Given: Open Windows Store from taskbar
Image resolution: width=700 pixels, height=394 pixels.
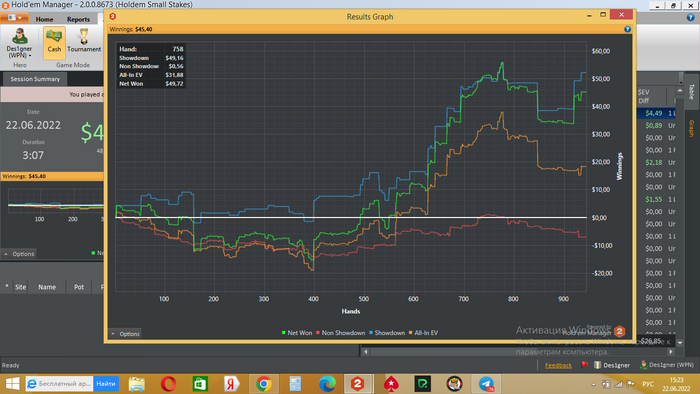Looking at the screenshot, I should pos(200,384).
